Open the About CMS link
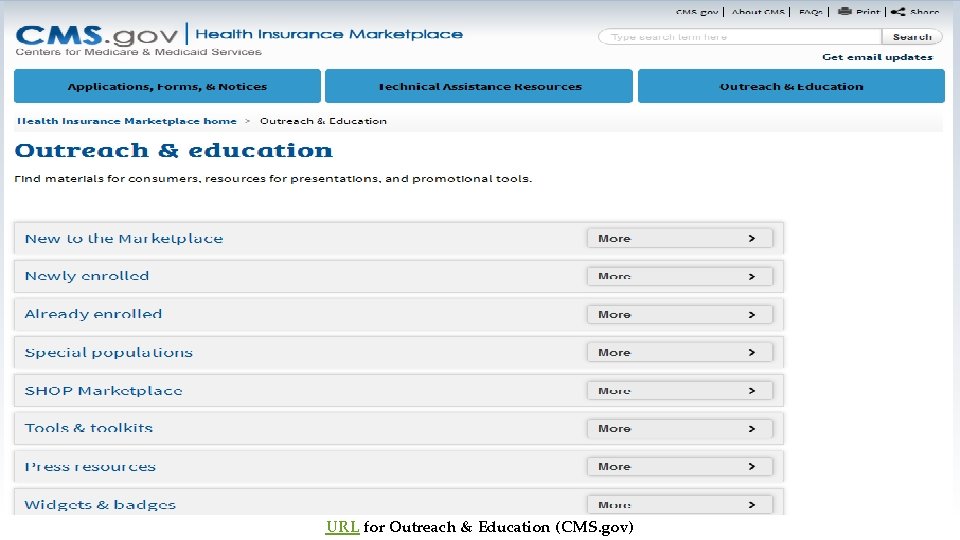Image resolution: width=960 pixels, height=540 pixels. click(758, 12)
